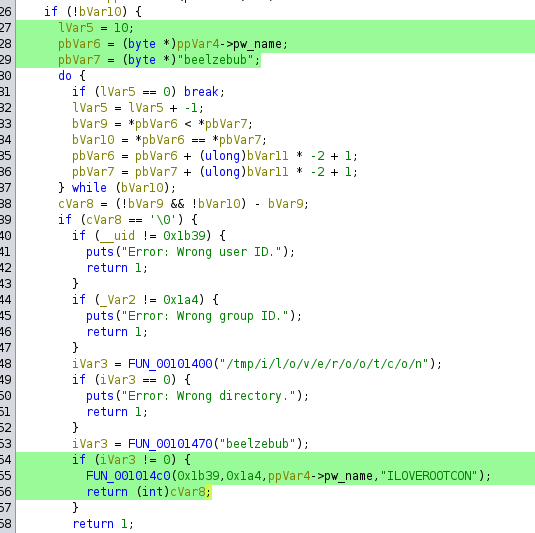Click the '\0' literal on line 39
Image resolution: width=535 pixels, height=533 pixels.
click(x=163, y=220)
